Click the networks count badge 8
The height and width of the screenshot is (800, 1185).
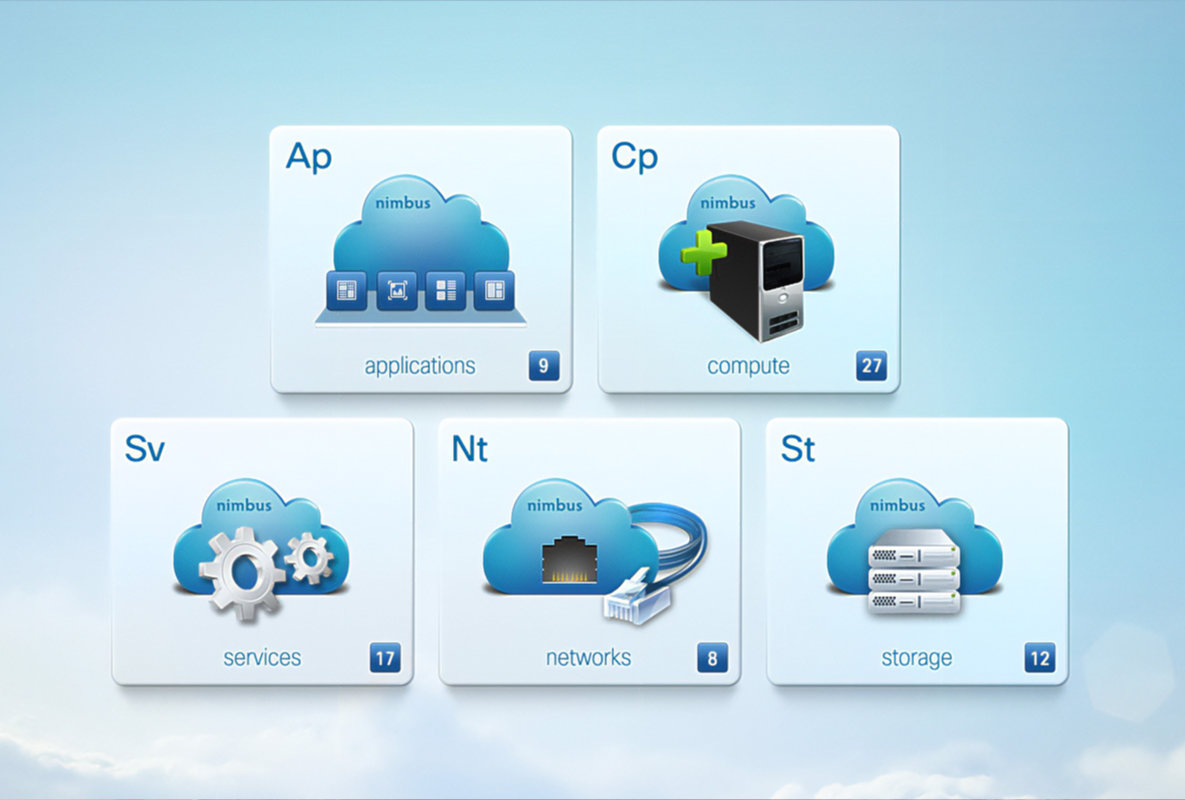[x=712, y=658]
